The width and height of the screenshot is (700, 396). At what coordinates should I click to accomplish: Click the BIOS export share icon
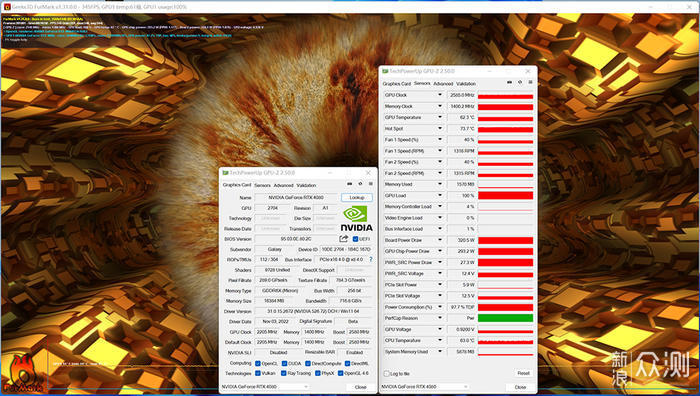343,239
